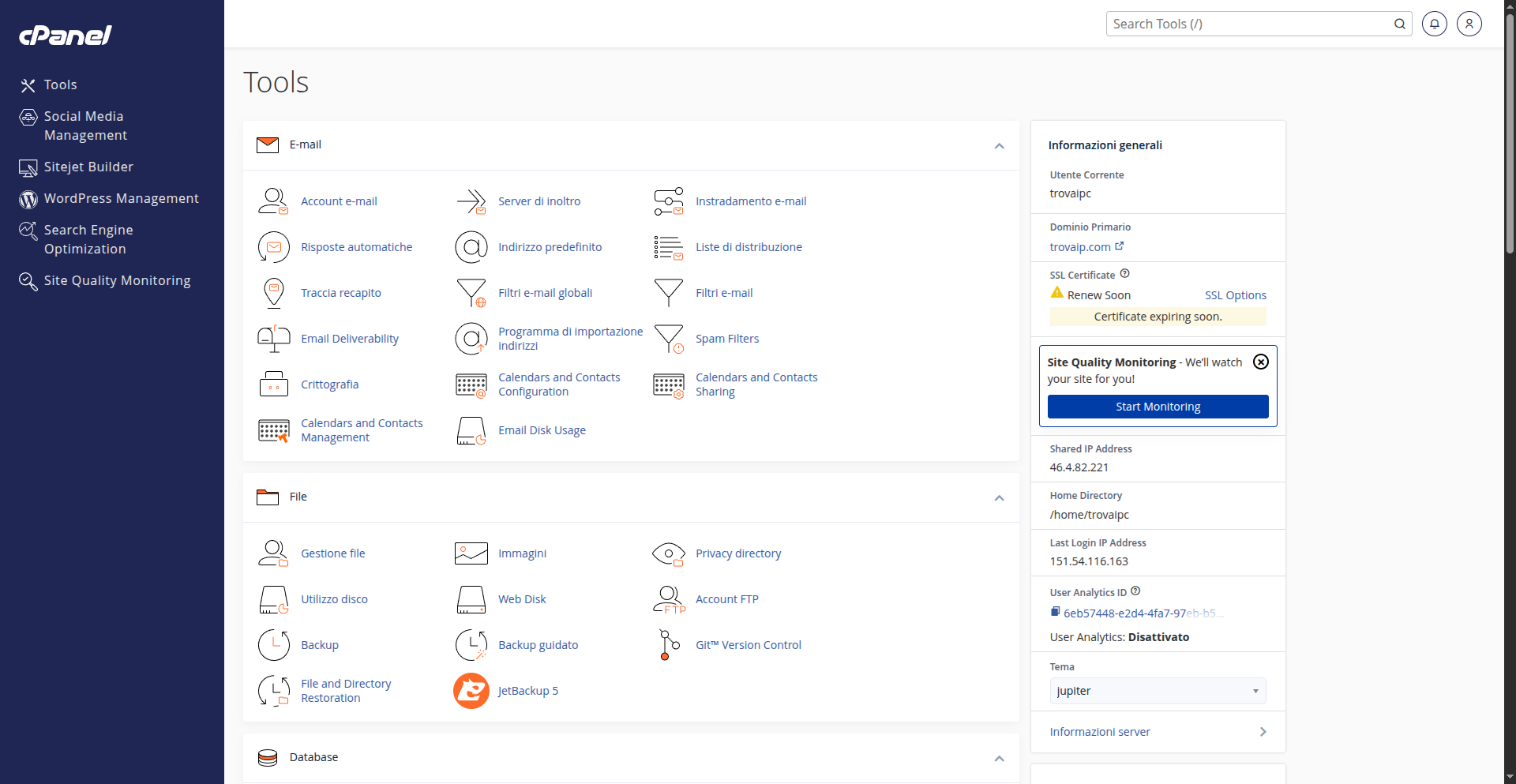Open the notifications bell icon
1516x784 pixels.
(x=1434, y=24)
